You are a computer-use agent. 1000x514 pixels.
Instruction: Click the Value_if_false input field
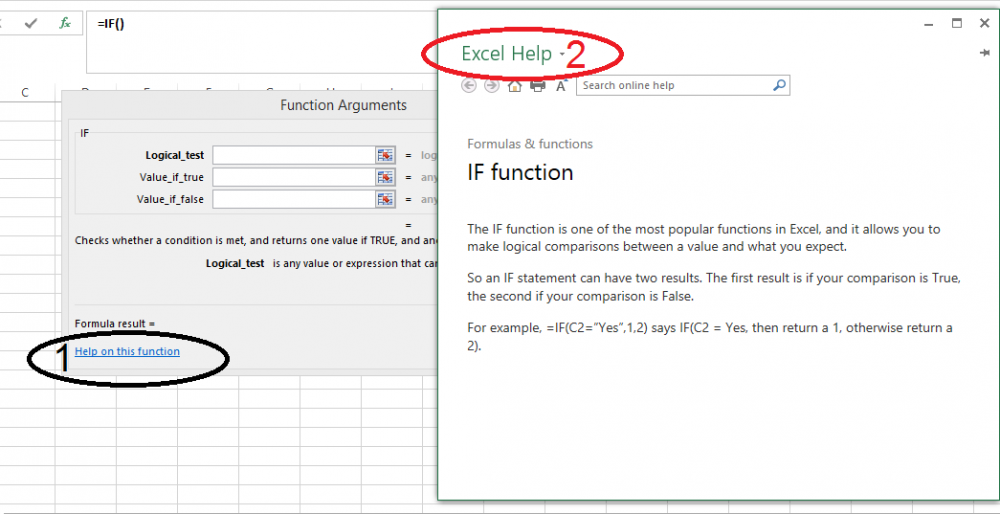293,200
